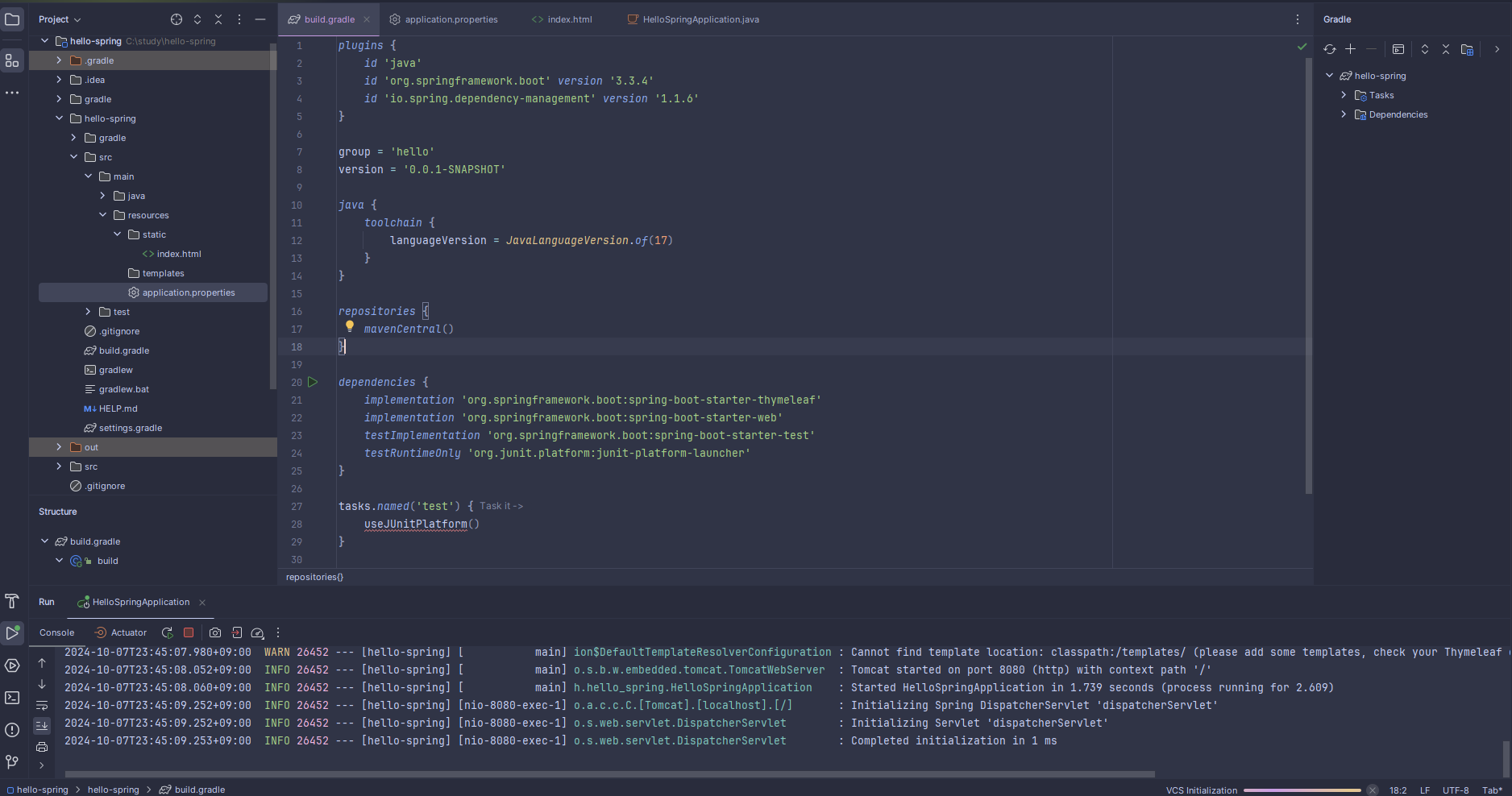Print the console output
This screenshot has height=796, width=1512.
42,747
